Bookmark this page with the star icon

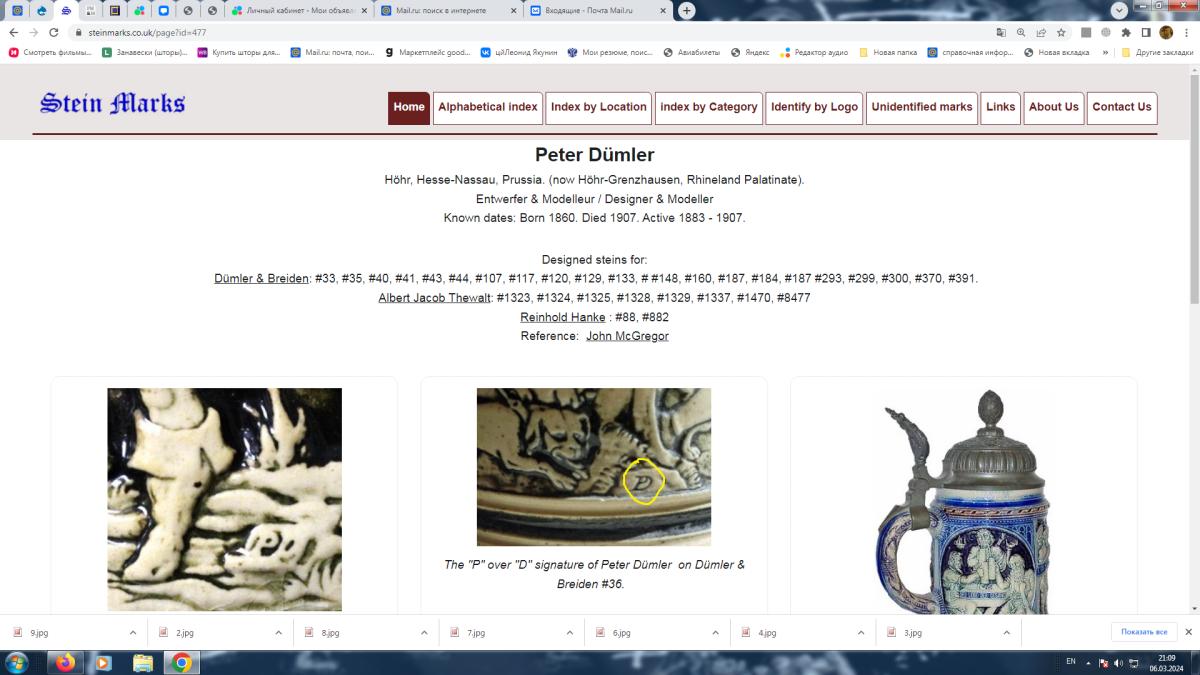pos(1060,32)
